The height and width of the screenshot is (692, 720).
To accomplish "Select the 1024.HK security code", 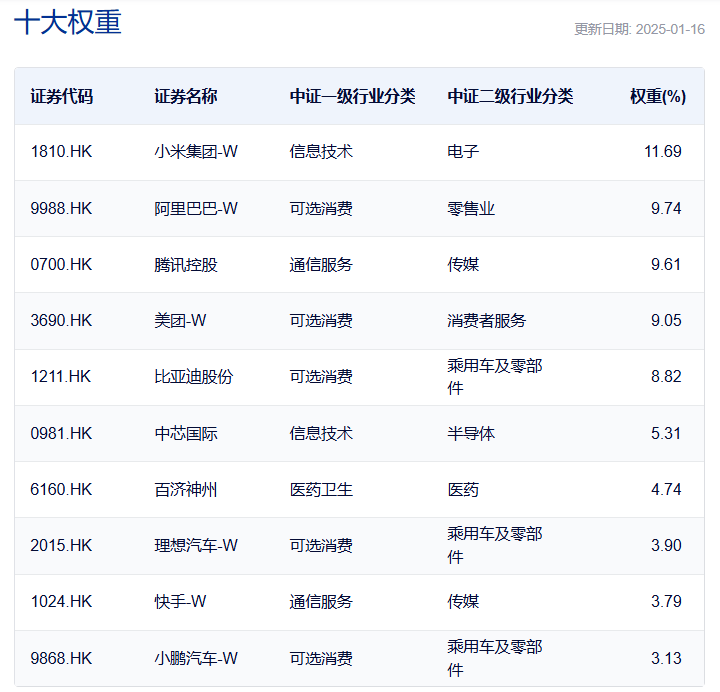I will (x=61, y=602).
